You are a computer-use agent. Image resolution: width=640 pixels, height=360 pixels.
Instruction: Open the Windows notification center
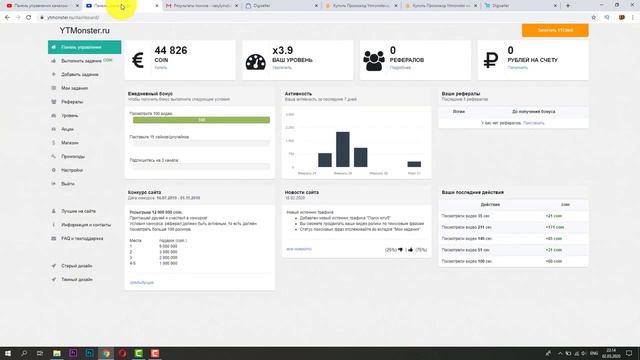click(629, 353)
